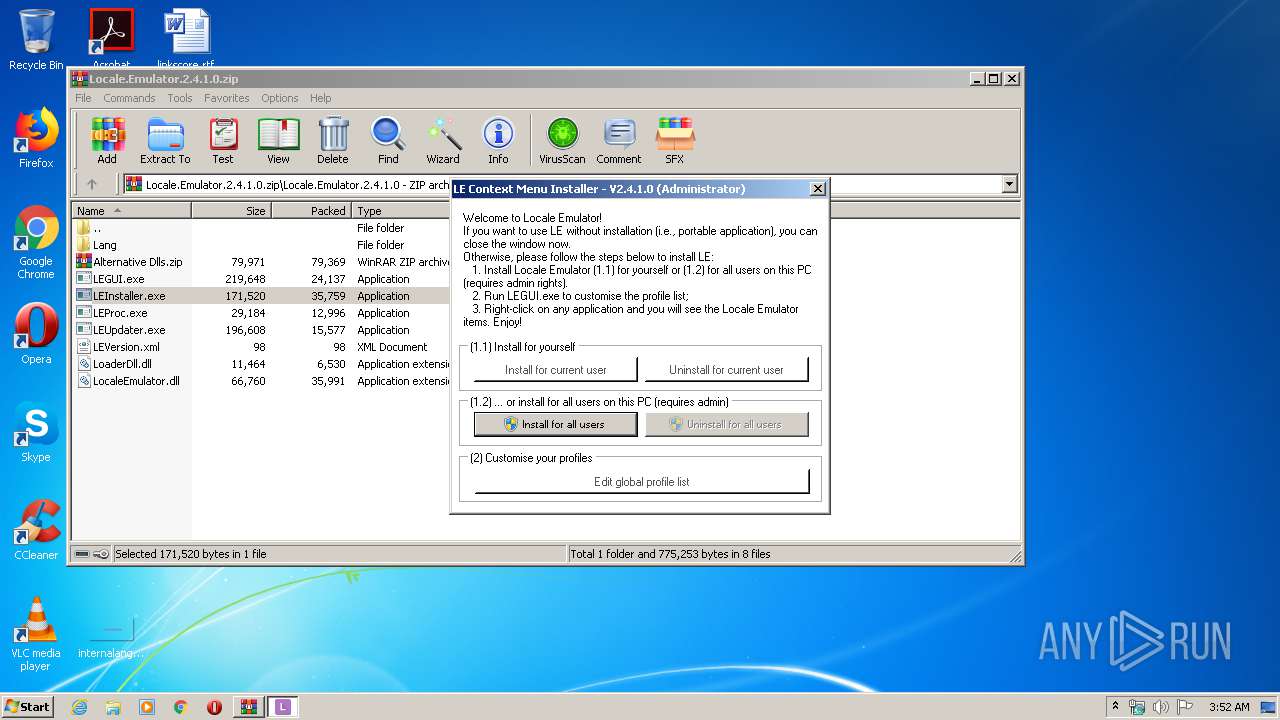Click Install for current user button
1280x720 pixels.
point(555,370)
